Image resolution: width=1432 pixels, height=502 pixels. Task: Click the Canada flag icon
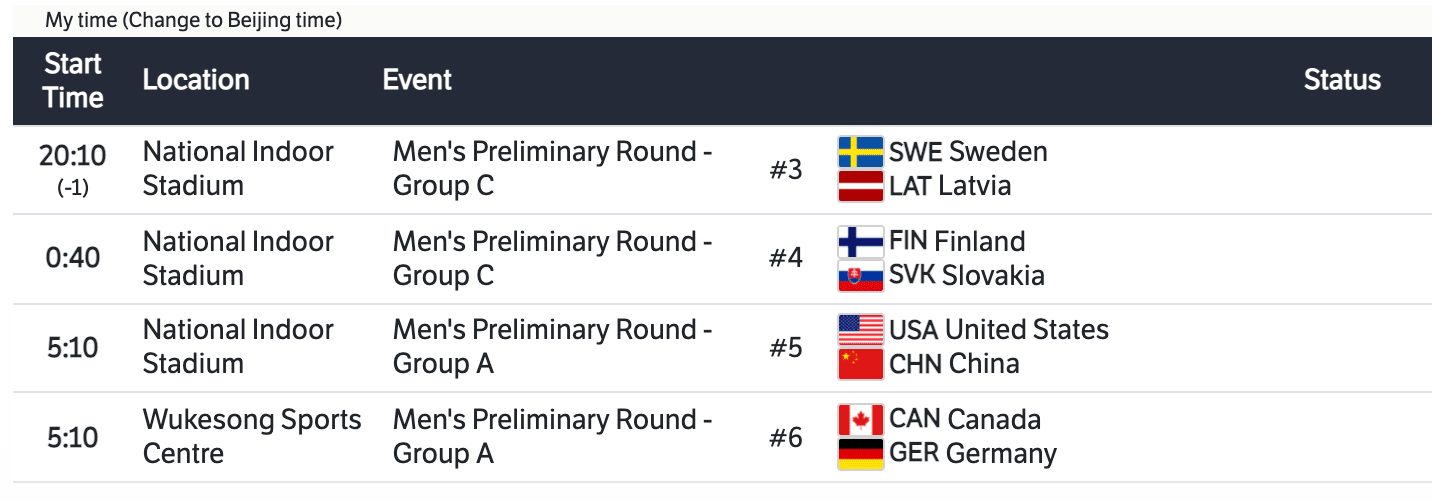[x=860, y=420]
